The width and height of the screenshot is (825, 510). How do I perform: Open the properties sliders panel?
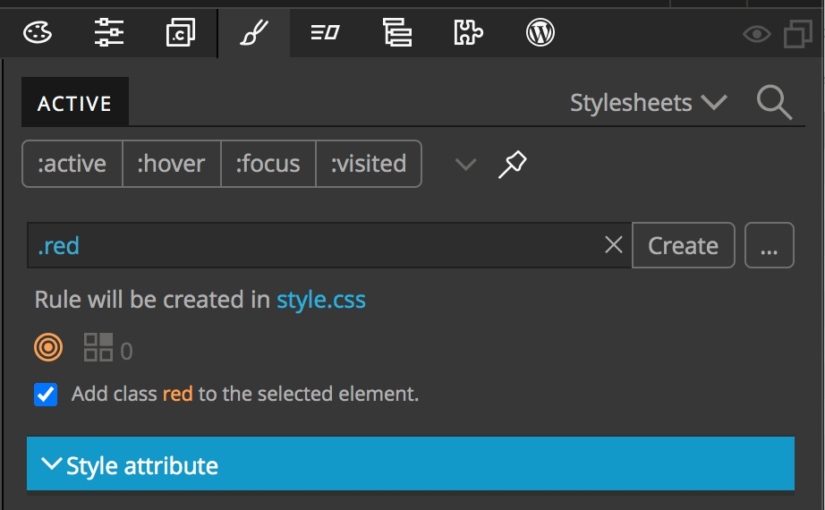click(x=109, y=33)
